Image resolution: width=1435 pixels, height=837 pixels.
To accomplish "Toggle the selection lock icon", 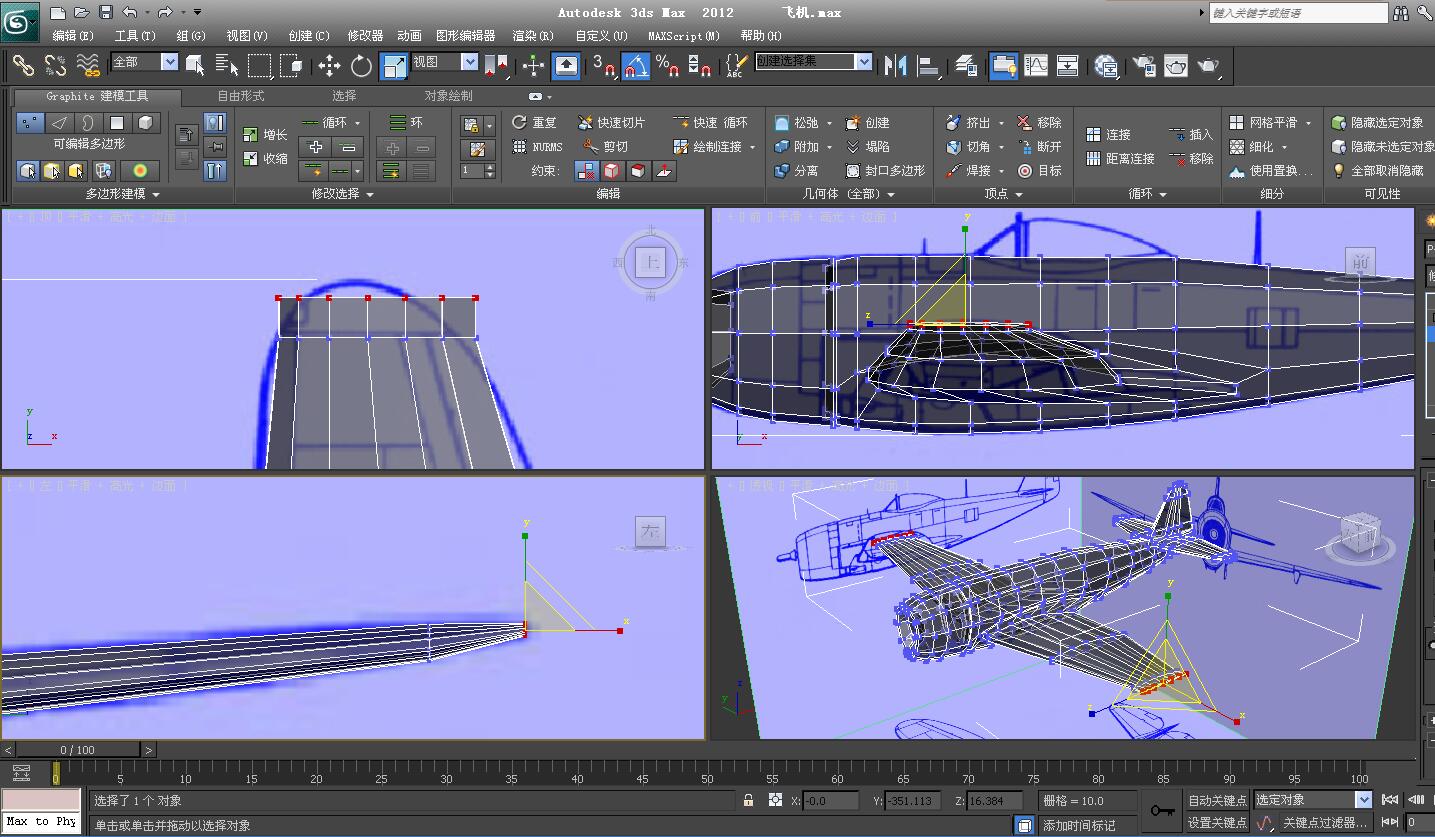I will click(x=748, y=800).
